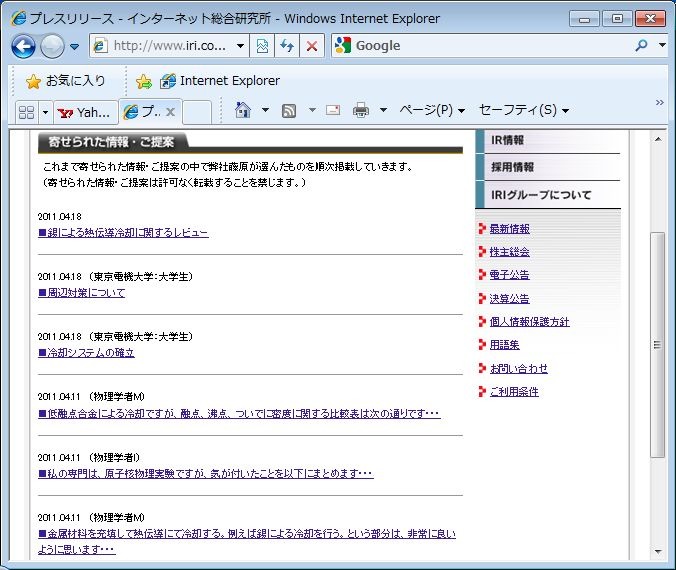Open 銀による熱伝導冷却に関するレビュー link
Screen dimensions: 676x570
tap(123, 233)
